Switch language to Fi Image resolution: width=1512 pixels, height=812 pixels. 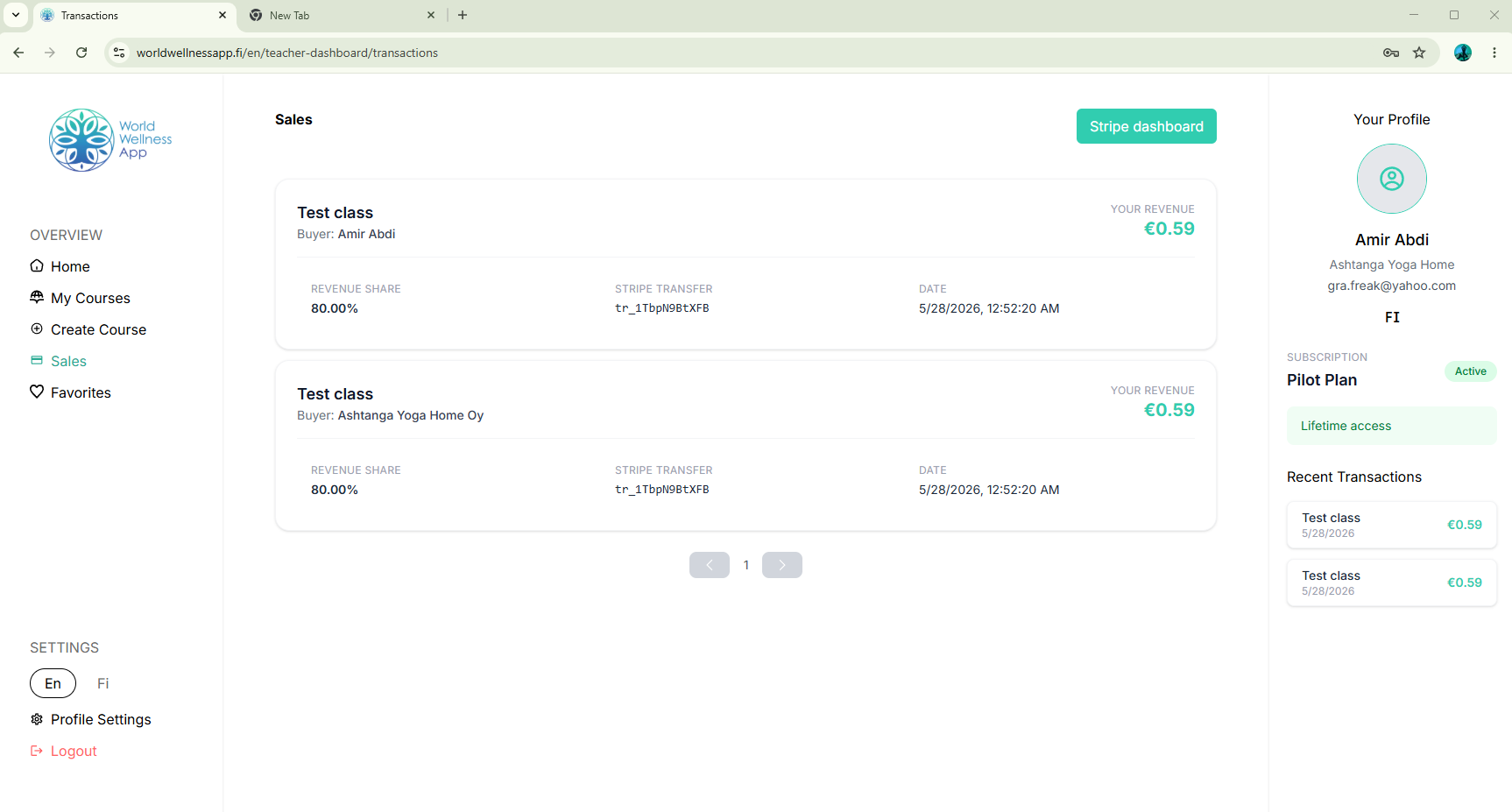tap(103, 683)
